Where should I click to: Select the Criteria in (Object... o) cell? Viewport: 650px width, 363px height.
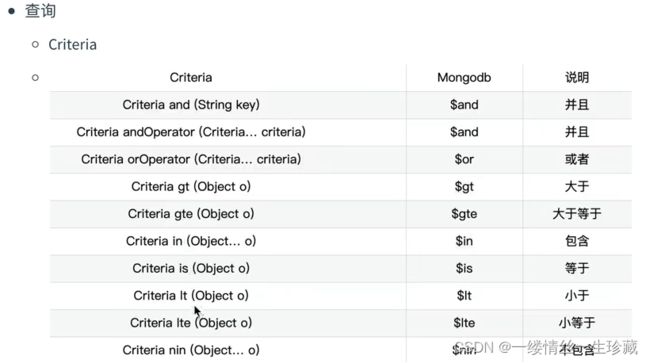191,242
